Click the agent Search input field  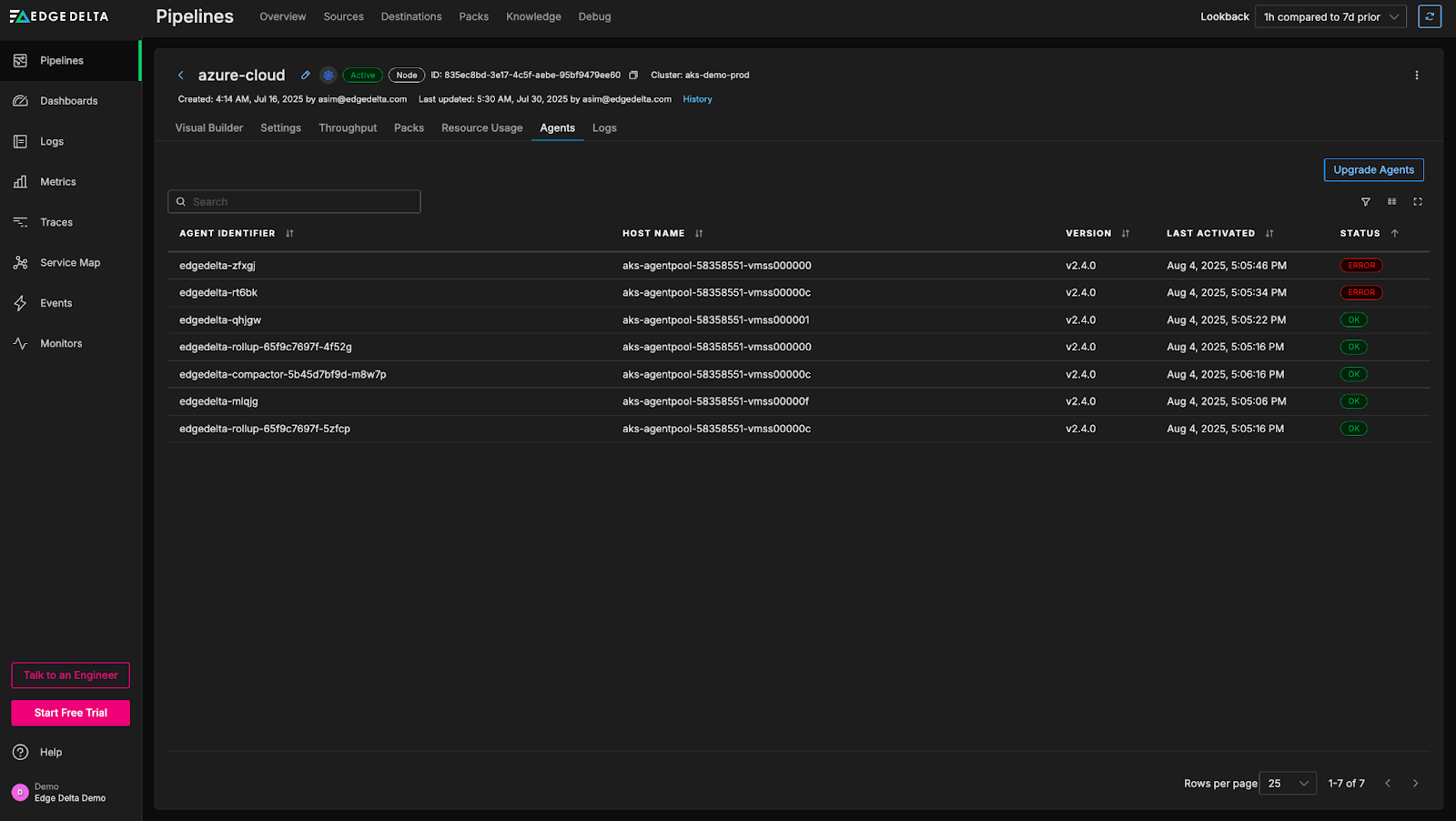click(x=294, y=202)
